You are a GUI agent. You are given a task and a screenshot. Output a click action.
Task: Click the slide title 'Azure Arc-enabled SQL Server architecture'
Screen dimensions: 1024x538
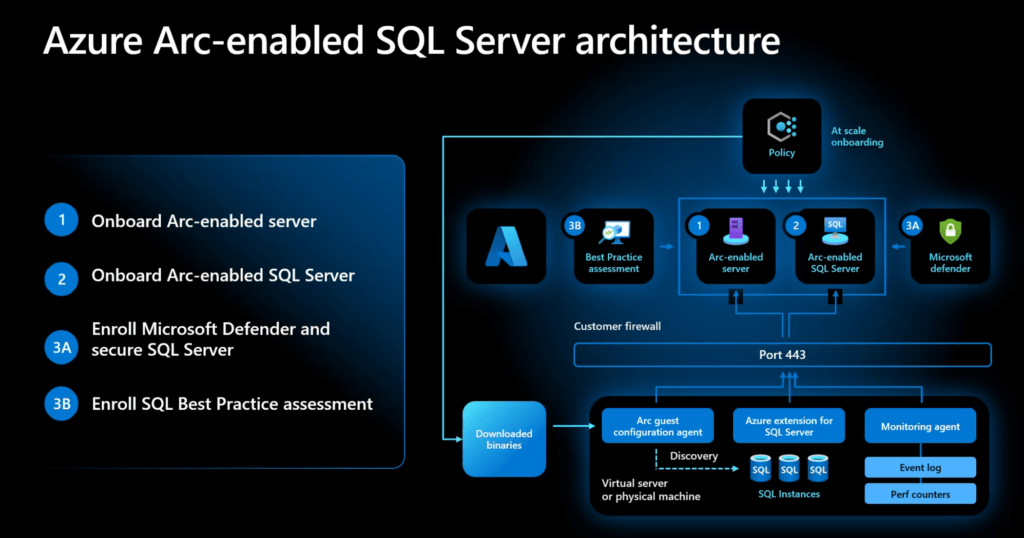pos(411,40)
